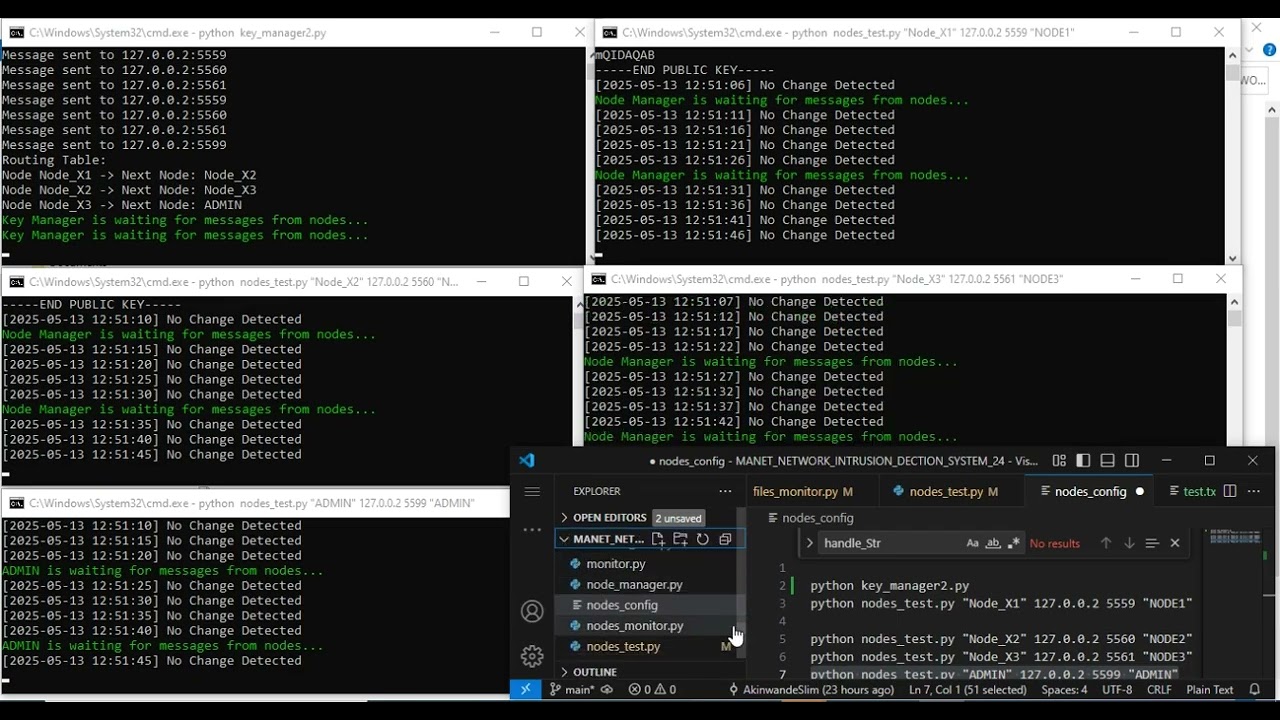The height and width of the screenshot is (720, 1280).
Task: Open nodes_monitor.py in Explorer
Action: click(646, 626)
